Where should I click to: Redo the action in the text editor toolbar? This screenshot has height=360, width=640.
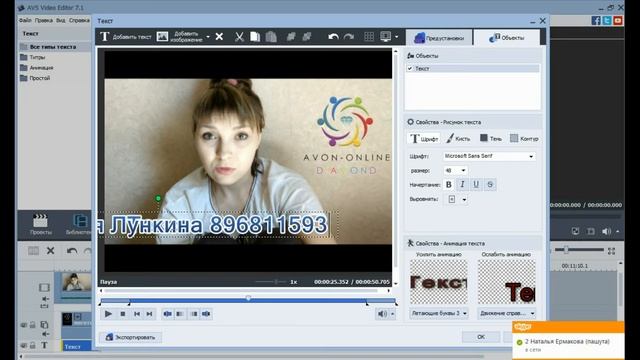coord(349,37)
